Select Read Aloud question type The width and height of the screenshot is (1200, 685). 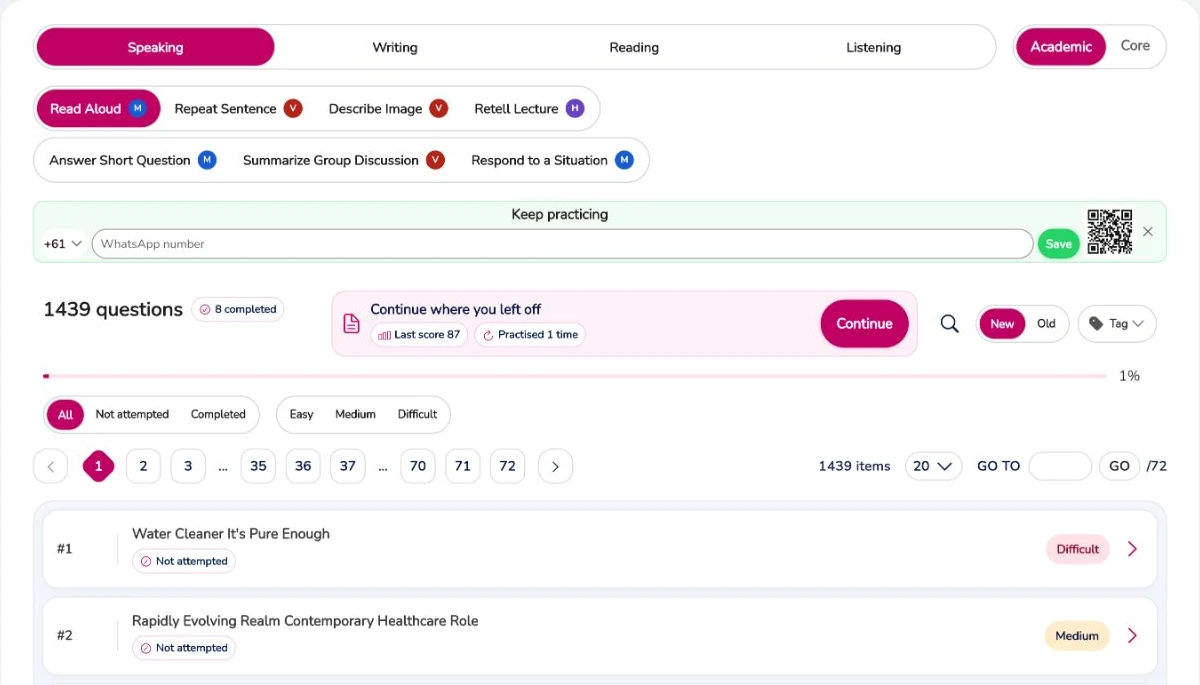click(x=98, y=108)
